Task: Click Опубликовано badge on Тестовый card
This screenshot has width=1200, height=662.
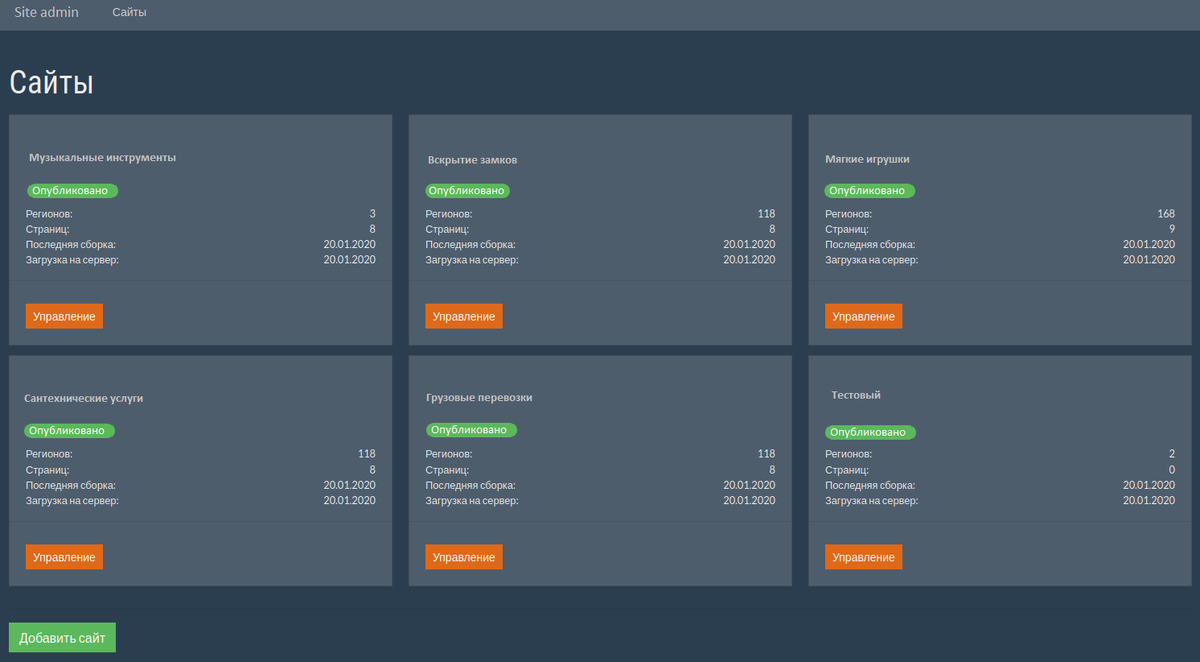Action: click(x=870, y=432)
